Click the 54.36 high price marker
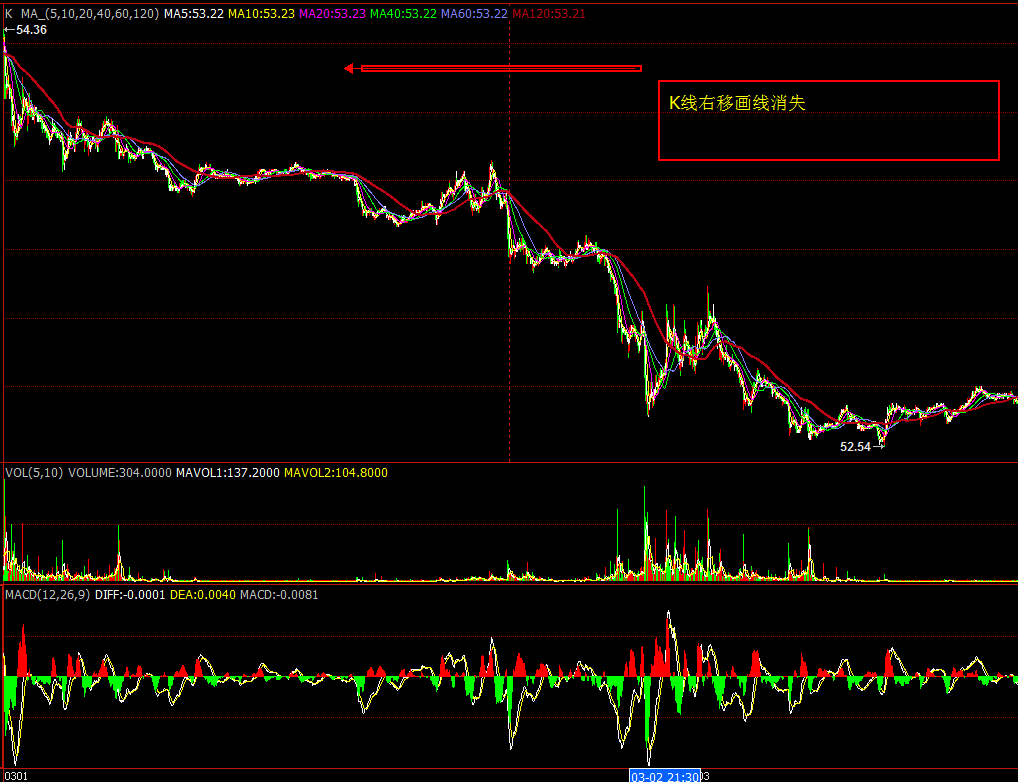The width and height of the screenshot is (1018, 782). [27, 30]
